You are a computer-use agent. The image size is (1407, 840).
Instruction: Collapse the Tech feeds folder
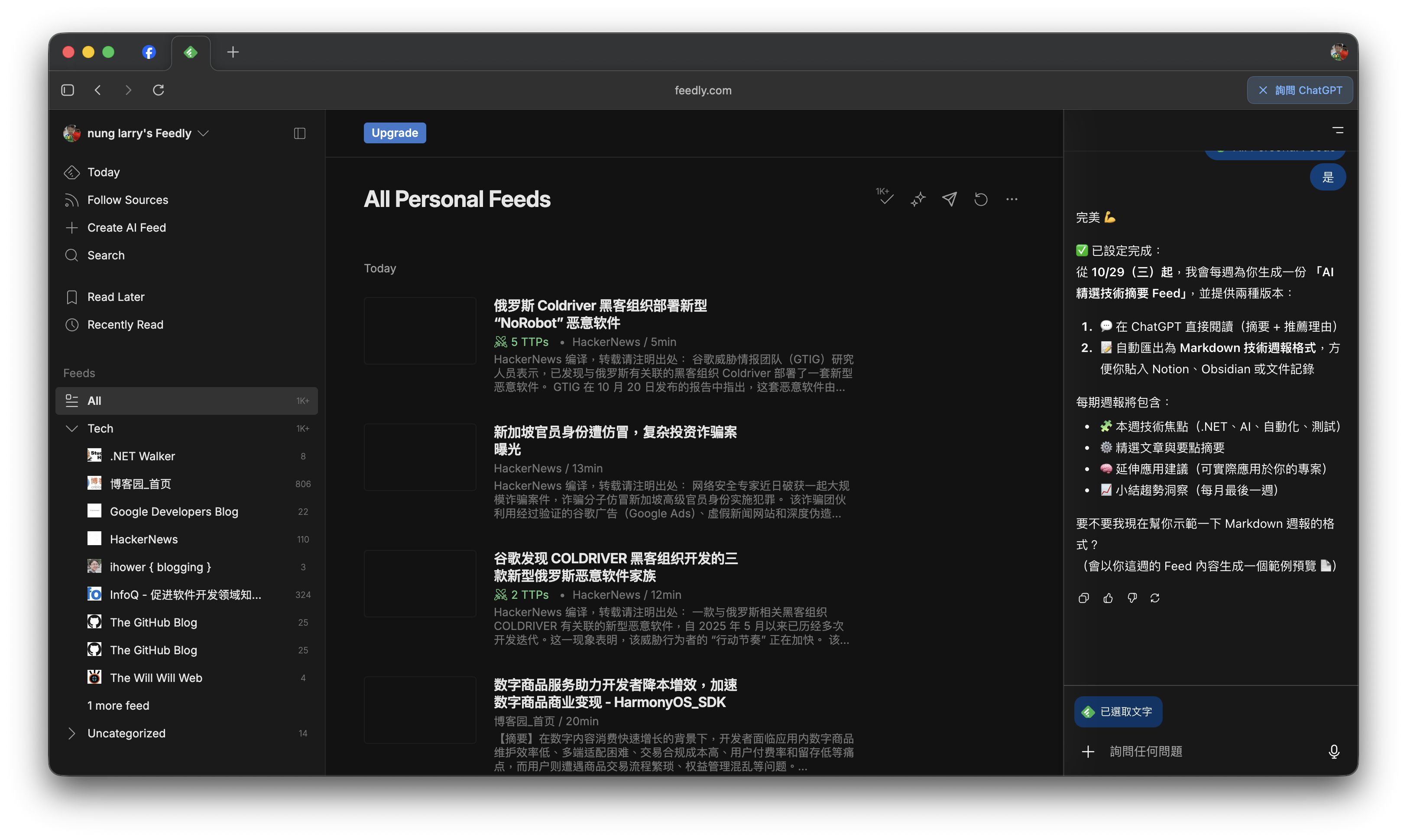point(72,429)
